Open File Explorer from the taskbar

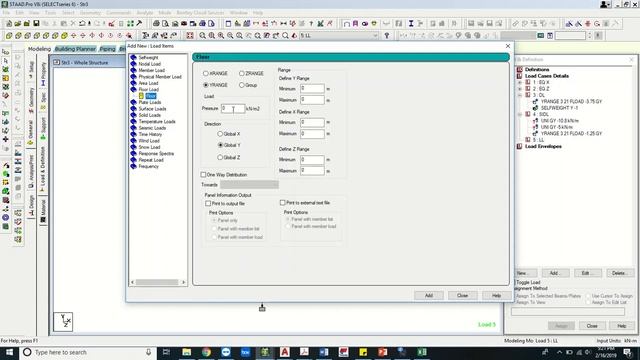[x=187, y=352]
